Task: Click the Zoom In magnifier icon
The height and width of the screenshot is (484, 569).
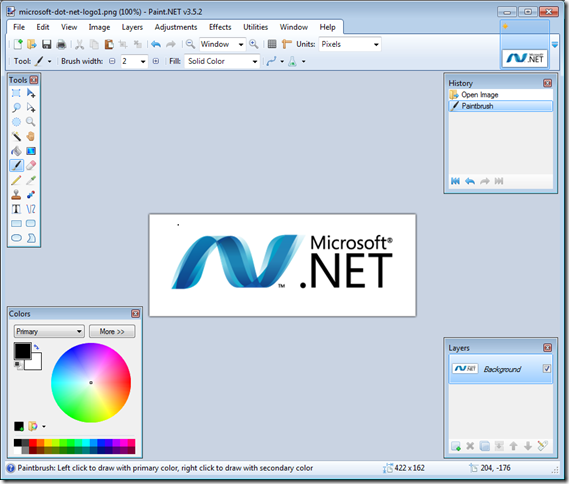Action: point(254,44)
